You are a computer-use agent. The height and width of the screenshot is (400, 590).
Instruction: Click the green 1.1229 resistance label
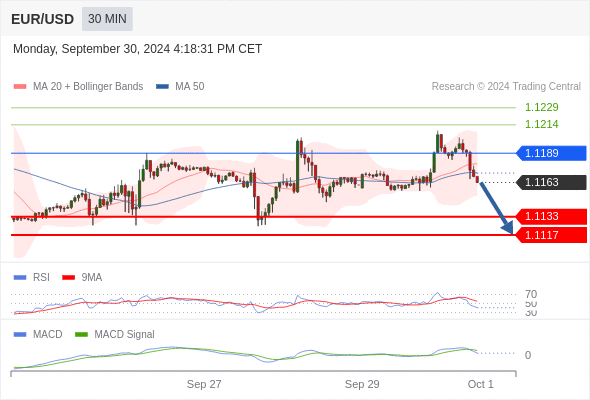tap(542, 107)
